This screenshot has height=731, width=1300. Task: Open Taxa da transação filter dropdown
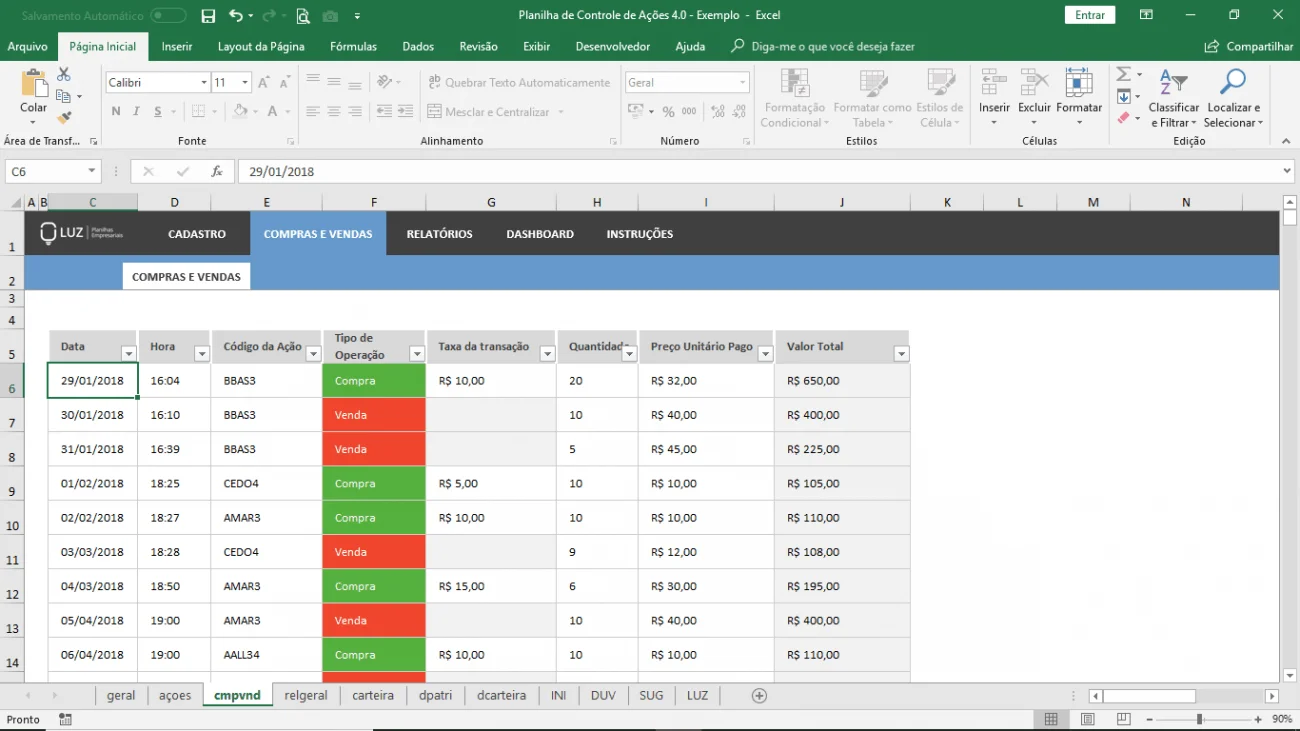click(x=547, y=354)
